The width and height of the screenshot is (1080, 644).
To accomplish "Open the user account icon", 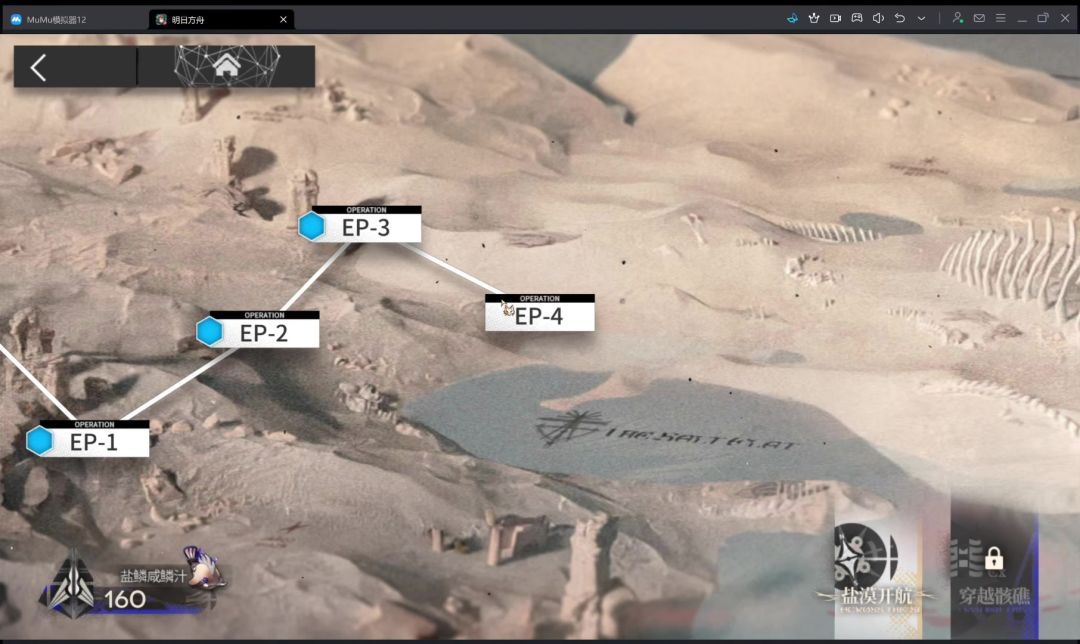I will 957,19.
